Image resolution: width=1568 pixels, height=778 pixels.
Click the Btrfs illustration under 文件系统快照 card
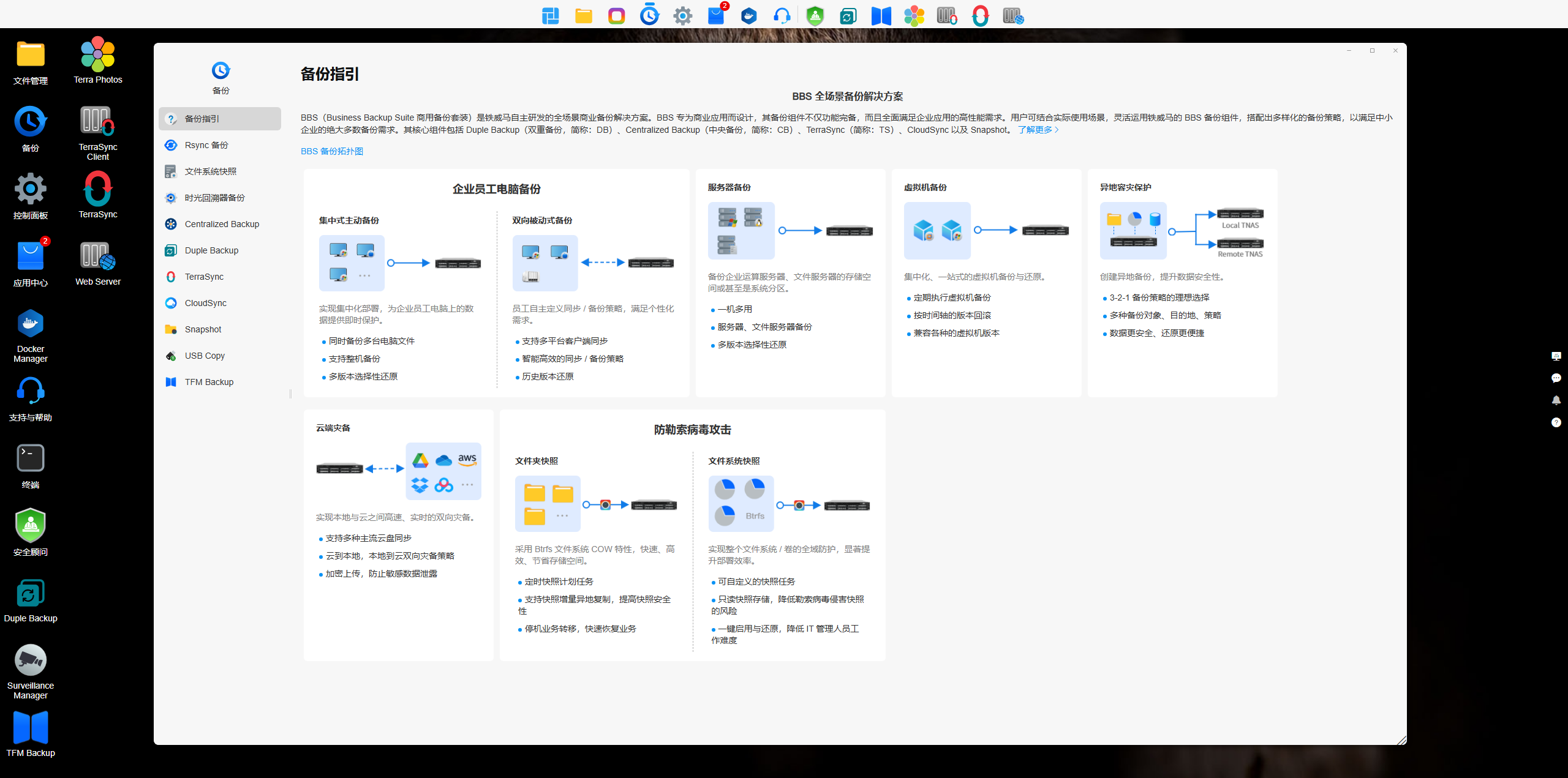click(x=741, y=504)
